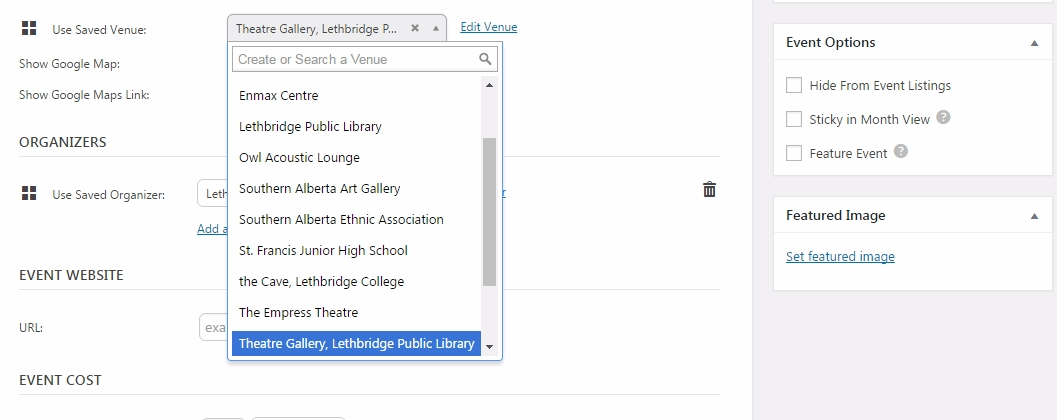Open help icon beside Feature Event

pos(900,152)
